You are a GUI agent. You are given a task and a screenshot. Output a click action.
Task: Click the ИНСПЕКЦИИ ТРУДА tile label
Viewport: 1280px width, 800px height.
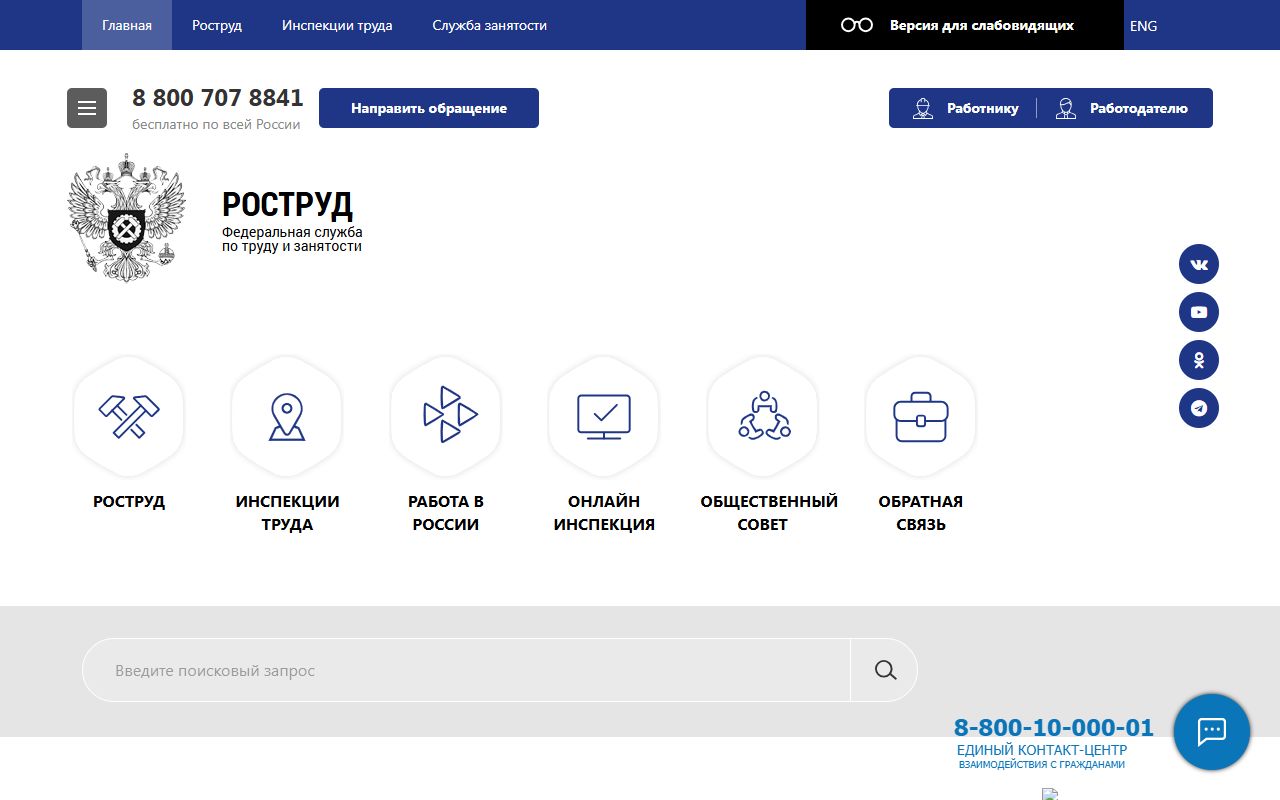[x=287, y=513]
